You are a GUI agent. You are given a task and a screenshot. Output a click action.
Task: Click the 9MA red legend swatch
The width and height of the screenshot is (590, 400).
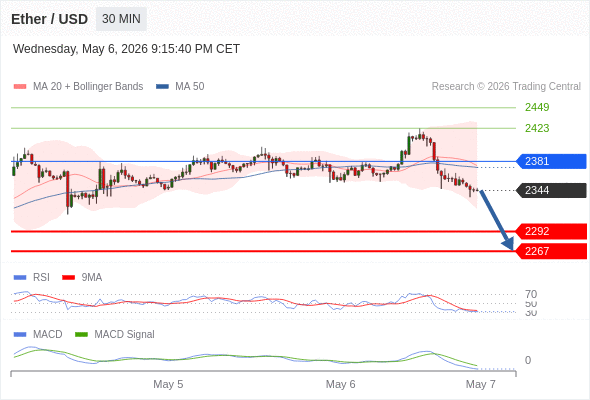click(68, 278)
